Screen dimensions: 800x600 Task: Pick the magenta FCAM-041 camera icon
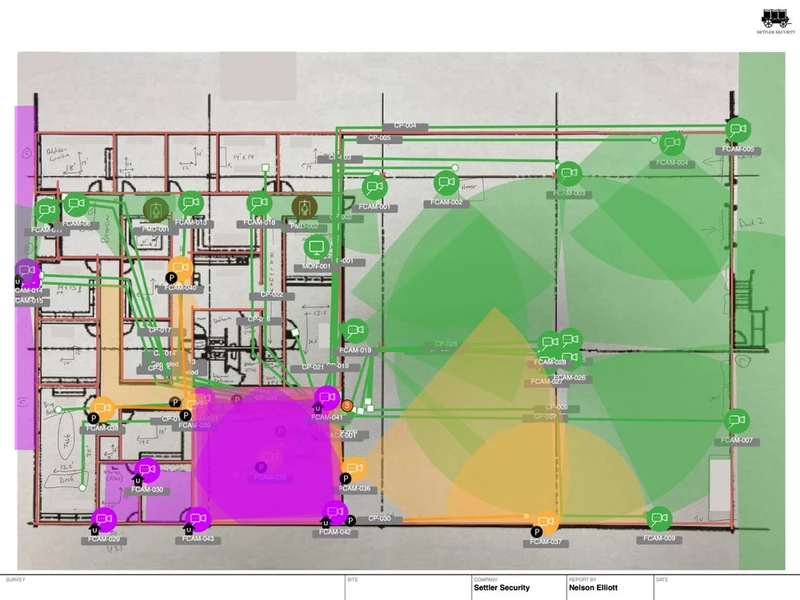[327, 398]
